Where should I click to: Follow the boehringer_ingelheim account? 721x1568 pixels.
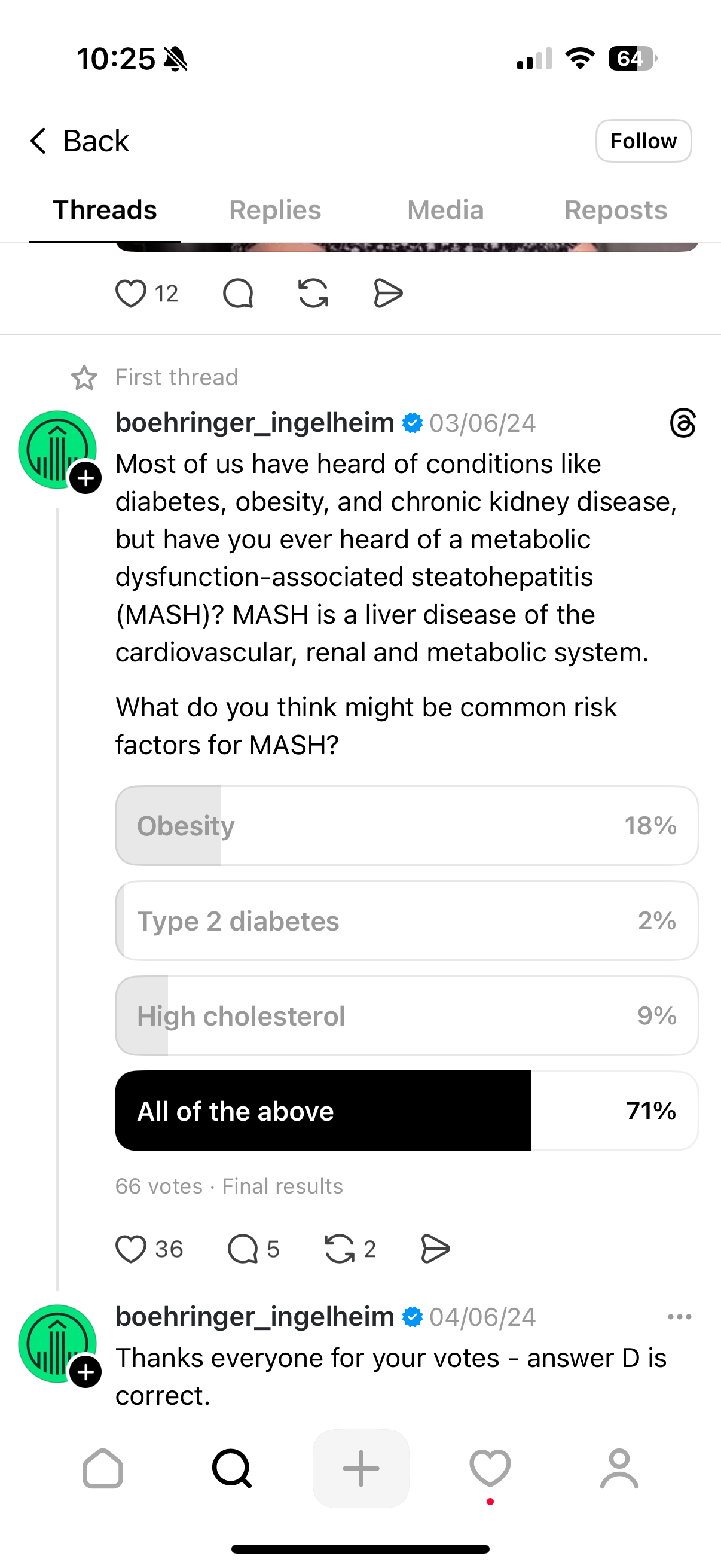[x=643, y=141]
